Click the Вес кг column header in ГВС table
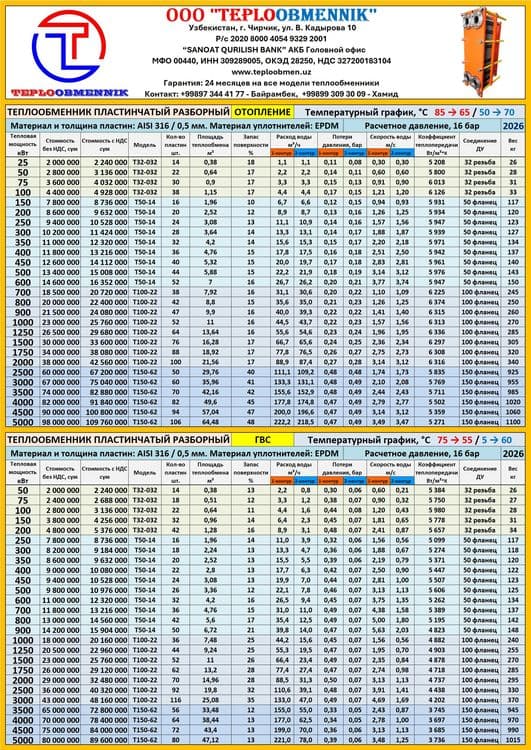The width and height of the screenshot is (531, 750). [513, 472]
